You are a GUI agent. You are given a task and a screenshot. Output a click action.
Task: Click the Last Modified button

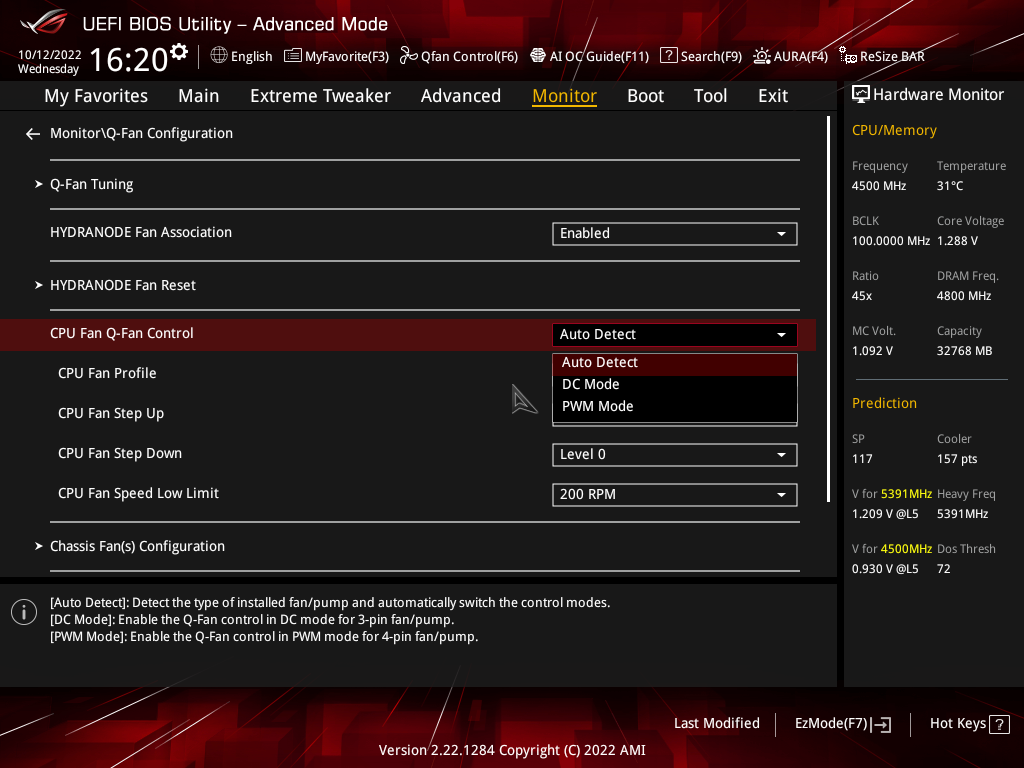point(716,724)
